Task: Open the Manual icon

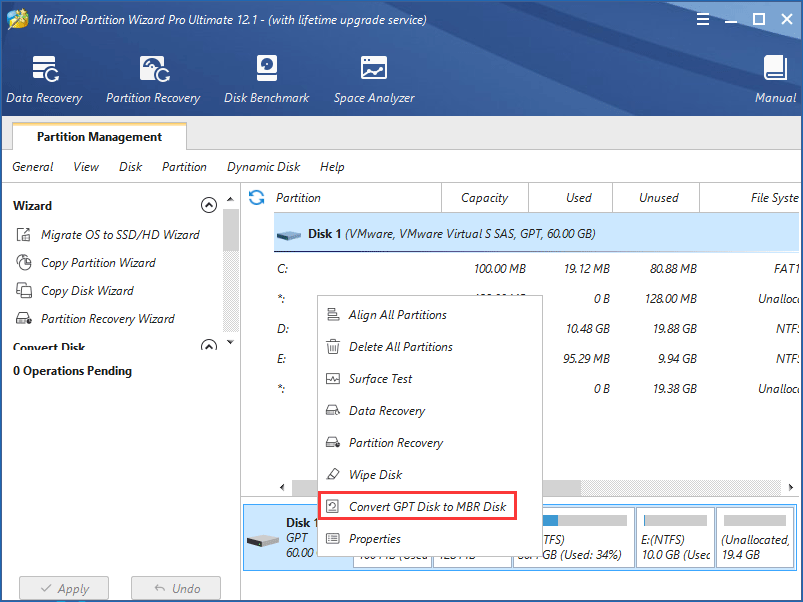Action: point(775,79)
